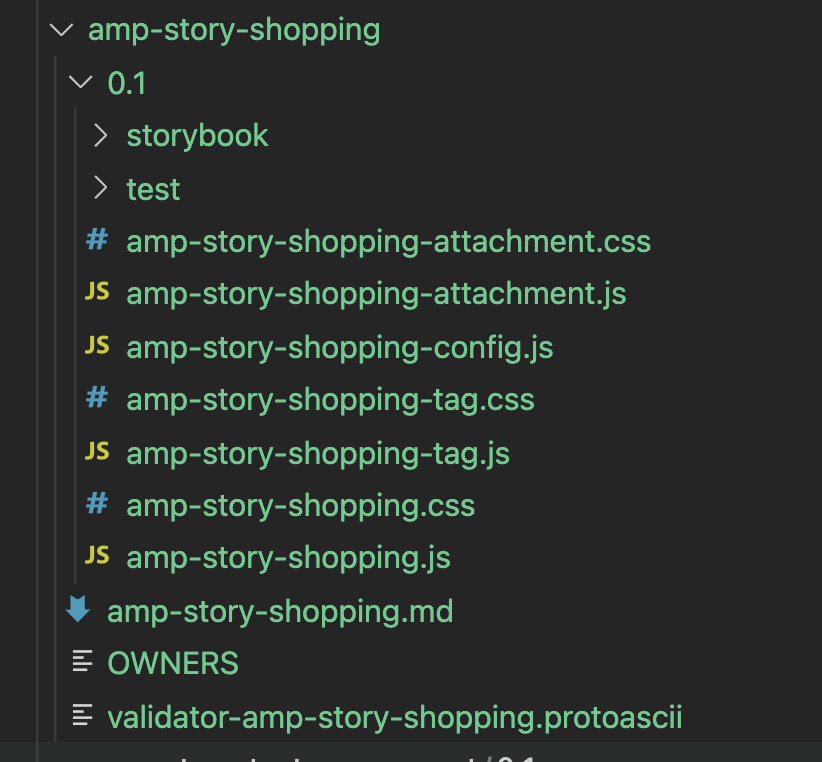
Task: Select amp-story-shopping-tag.css in the explorer
Action: coord(330,397)
